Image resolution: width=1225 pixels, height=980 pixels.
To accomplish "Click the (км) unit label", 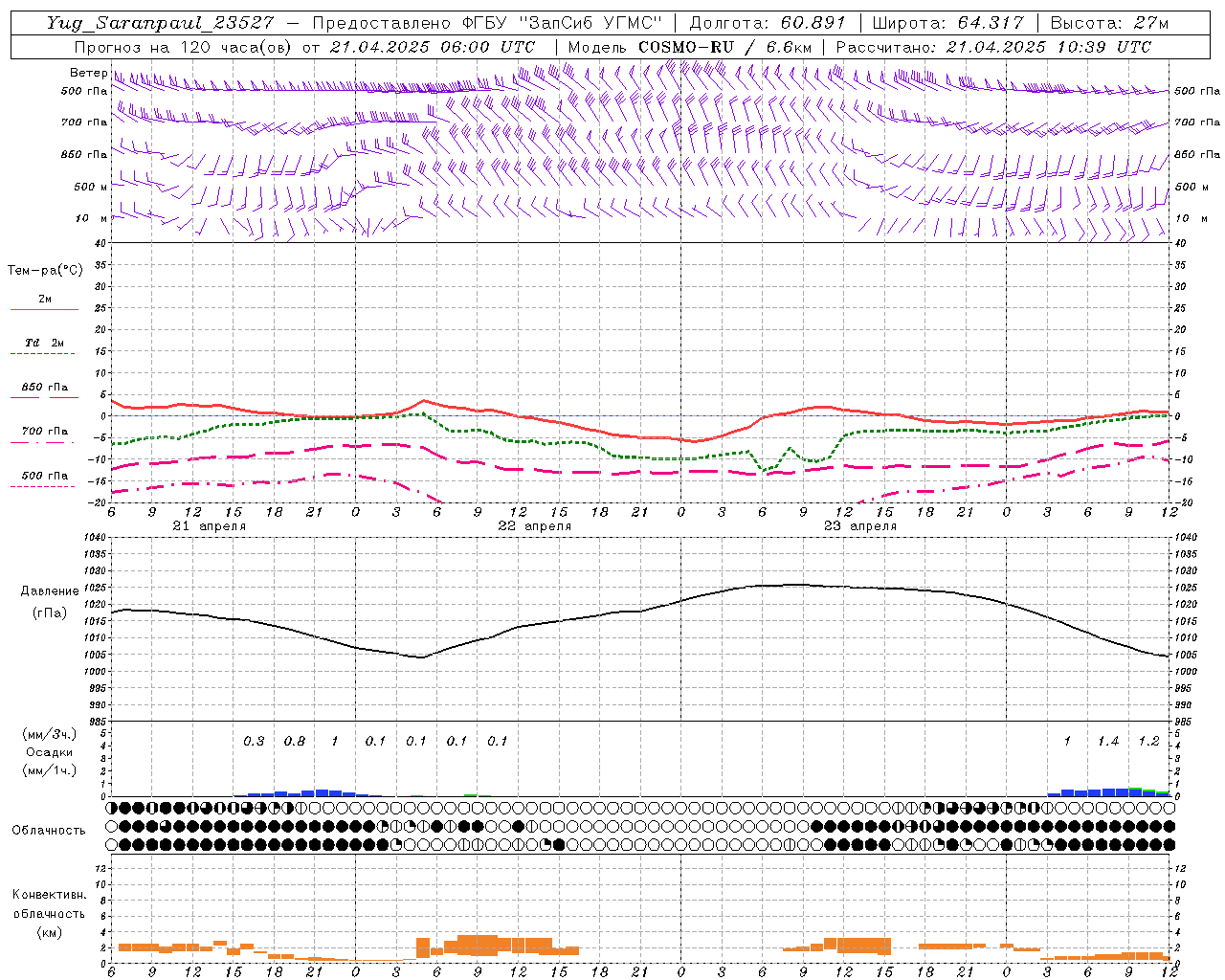I will point(49,932).
